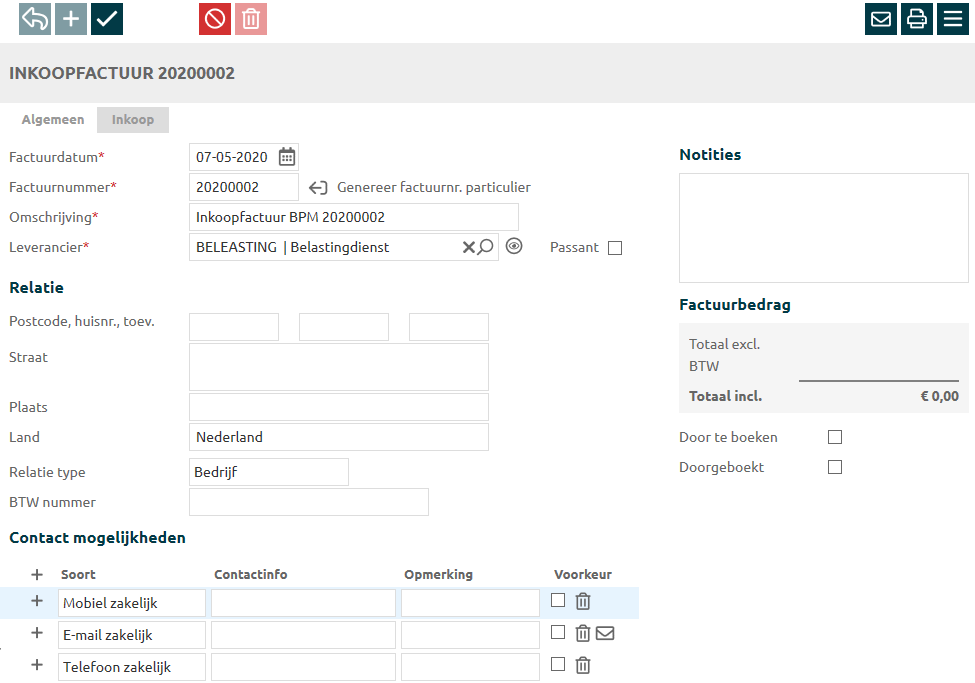Click the back arrow toolbar icon
The height and width of the screenshot is (683, 975).
coord(35,19)
